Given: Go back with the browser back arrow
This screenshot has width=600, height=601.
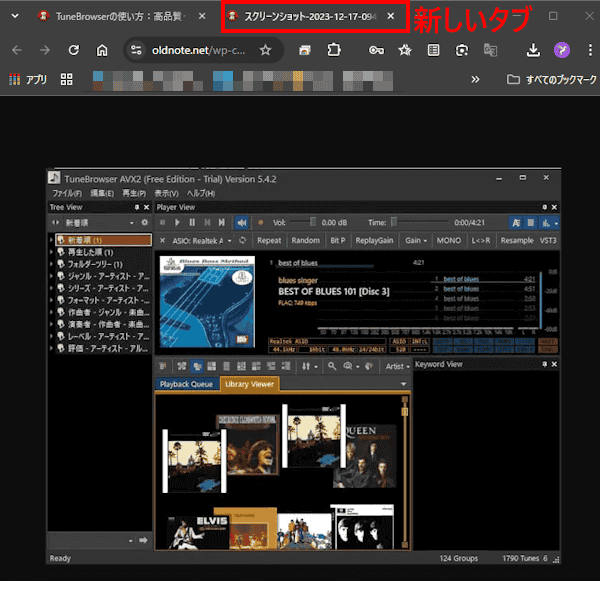Looking at the screenshot, I should click(x=17, y=50).
